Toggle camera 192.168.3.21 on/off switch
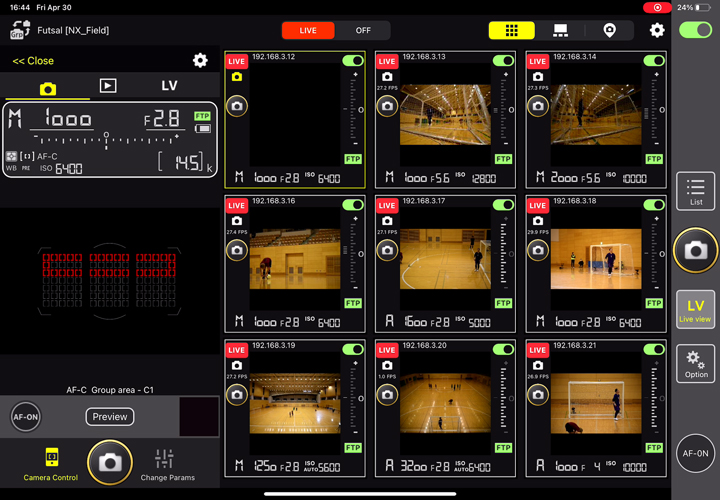 654,349
